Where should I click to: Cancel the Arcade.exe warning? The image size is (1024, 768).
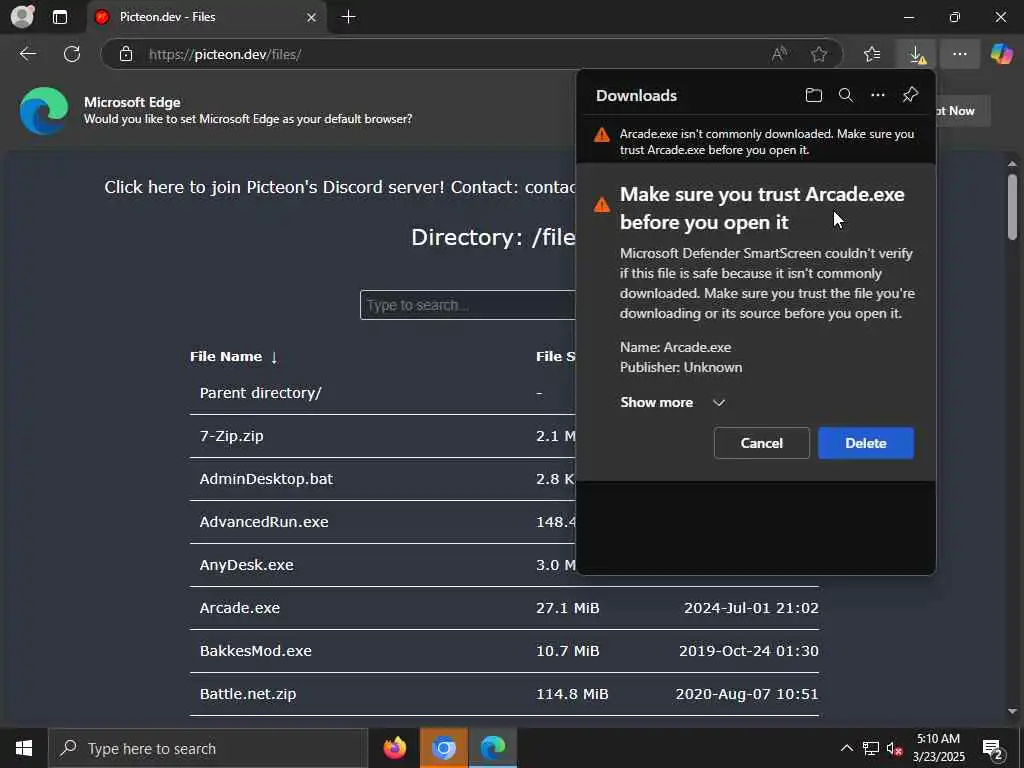point(761,443)
